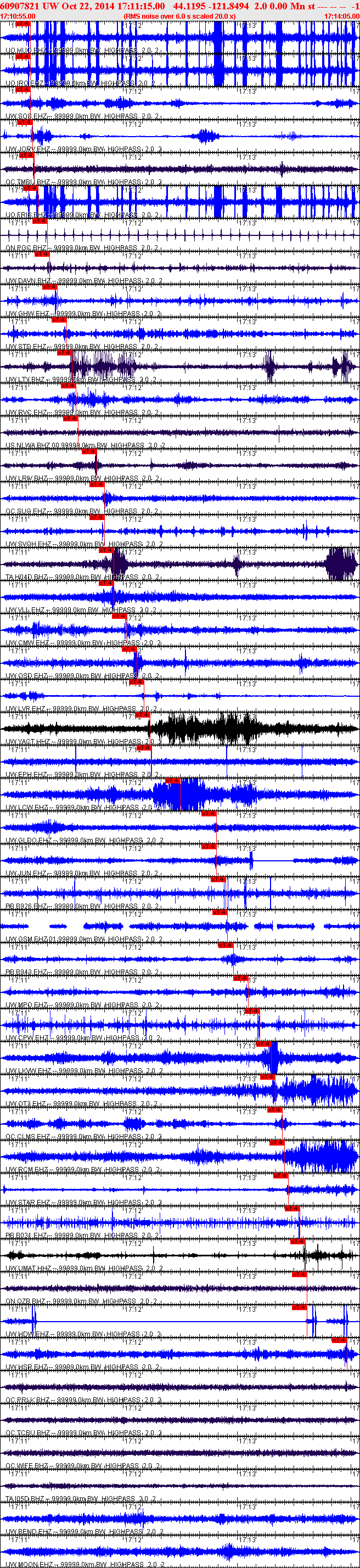The image size is (360, 1568).
Task: Select the JORV EHZ station label
Action: point(83,149)
